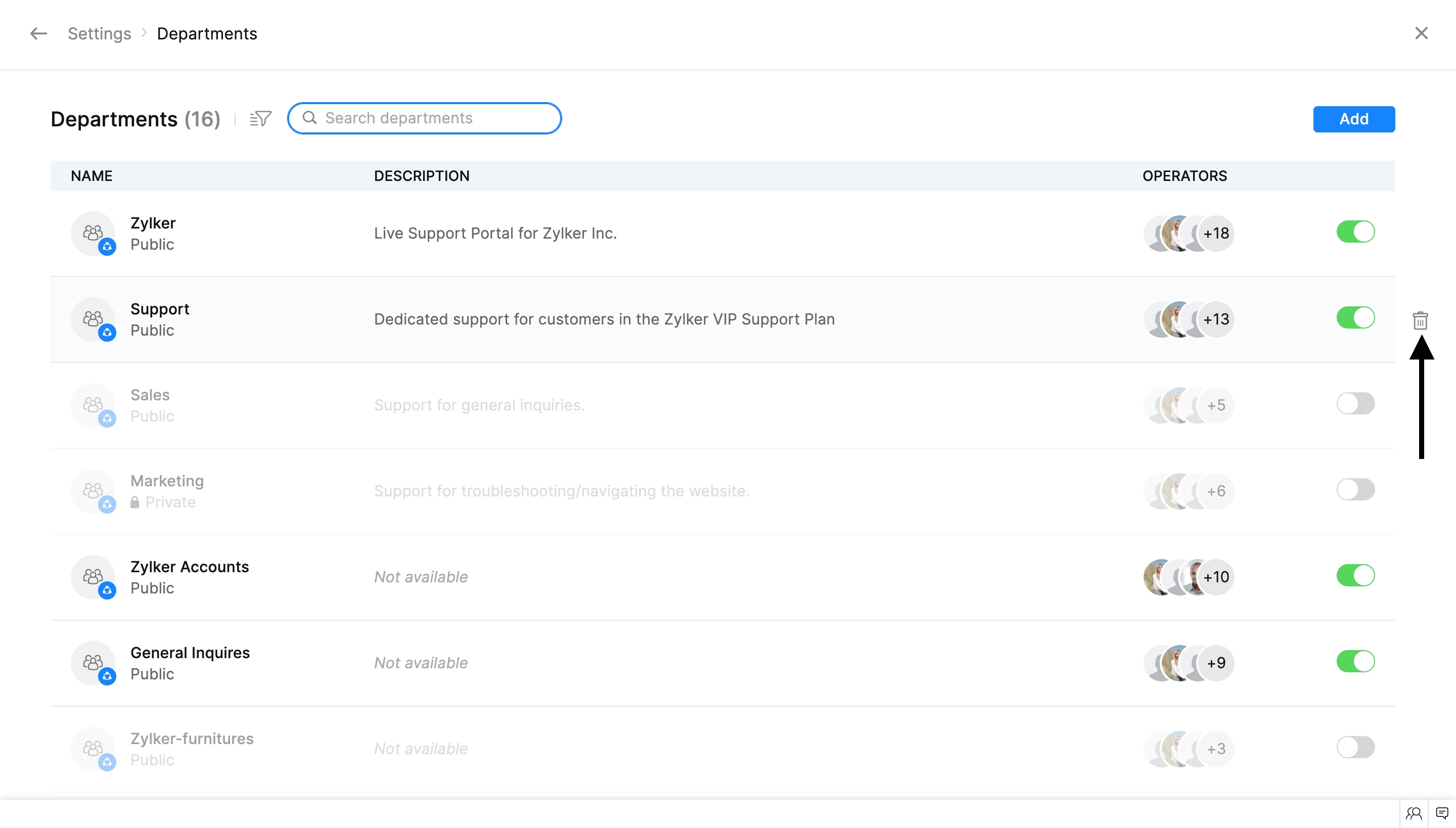Close the Departments settings page
Viewport: 1456px width, 828px height.
click(1421, 33)
